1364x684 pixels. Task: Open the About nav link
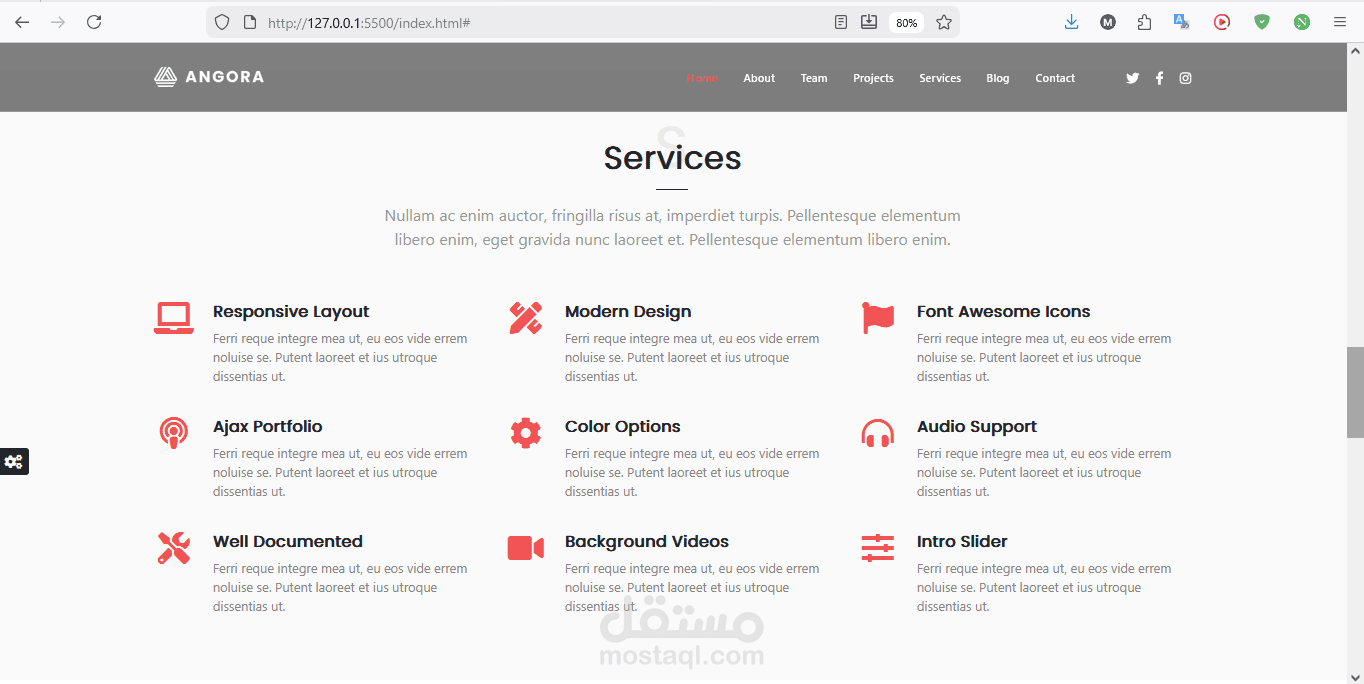(x=759, y=78)
